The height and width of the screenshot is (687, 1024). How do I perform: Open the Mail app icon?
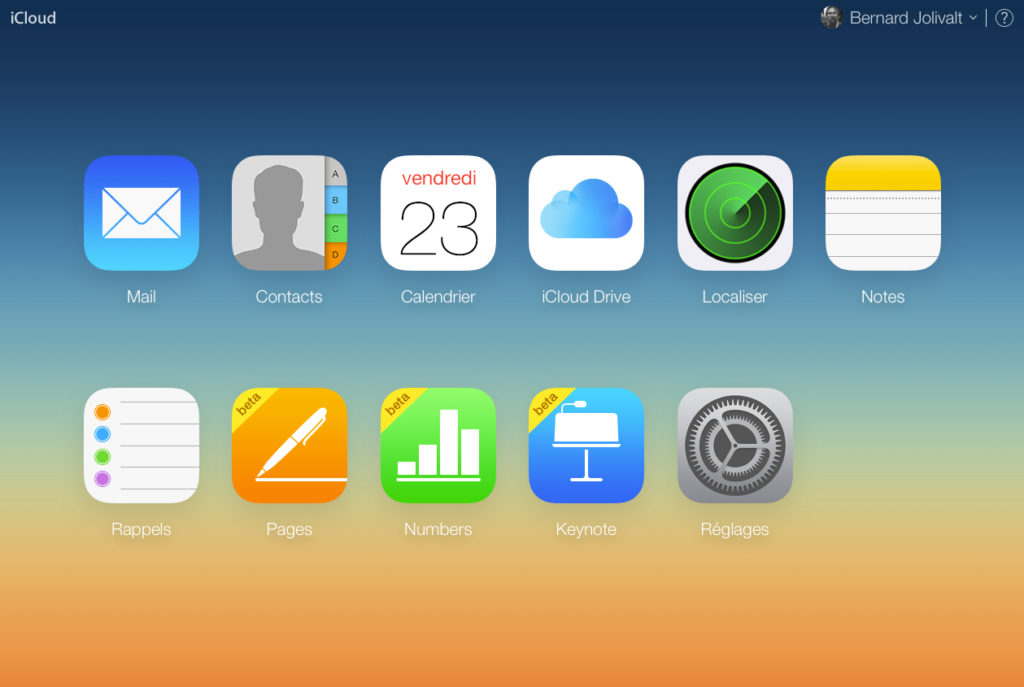click(x=141, y=213)
